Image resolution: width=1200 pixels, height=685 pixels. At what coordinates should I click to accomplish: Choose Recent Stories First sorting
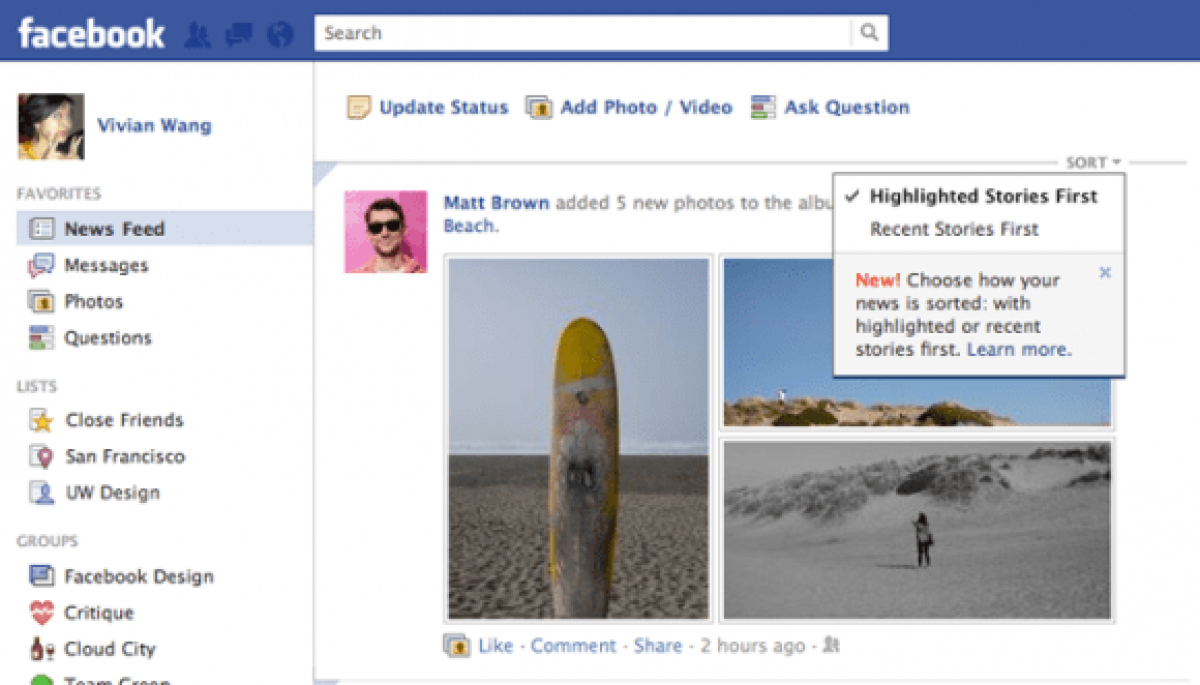point(954,229)
